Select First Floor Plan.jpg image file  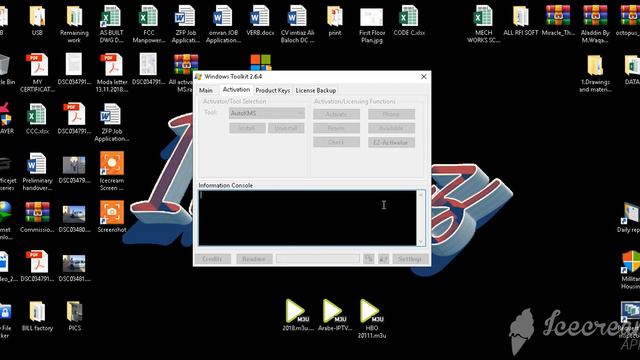click(x=372, y=16)
